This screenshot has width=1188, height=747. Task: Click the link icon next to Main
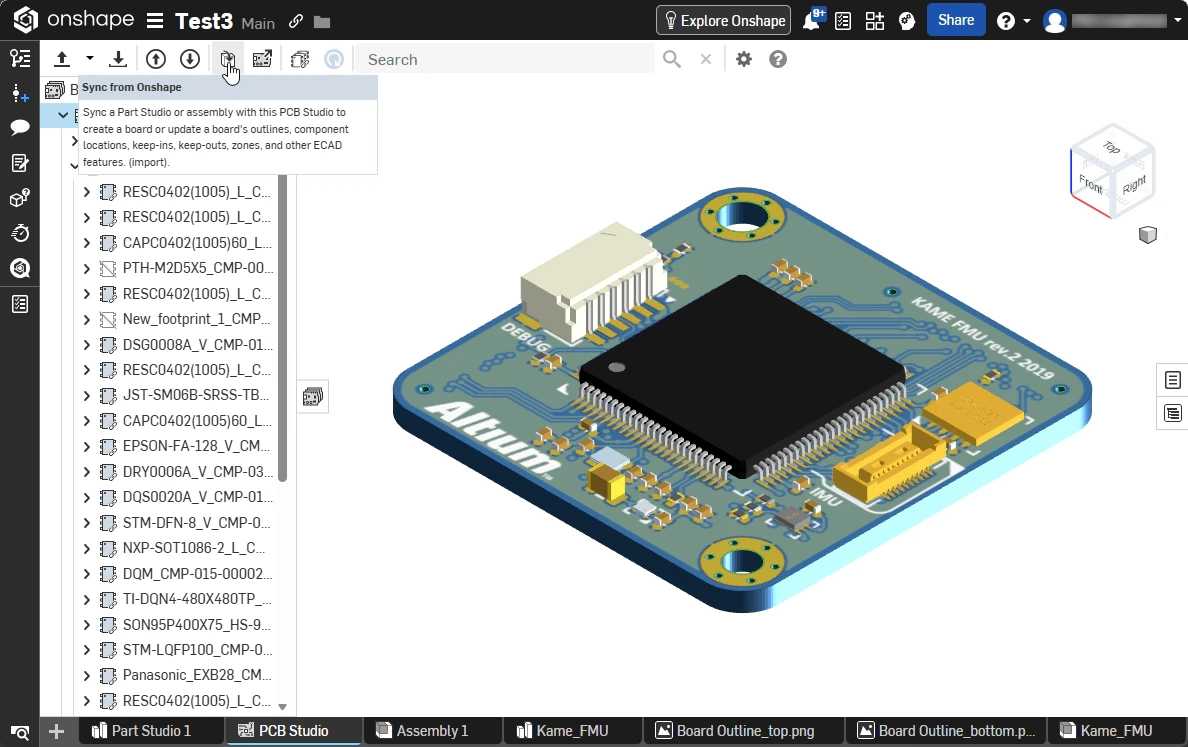(295, 22)
